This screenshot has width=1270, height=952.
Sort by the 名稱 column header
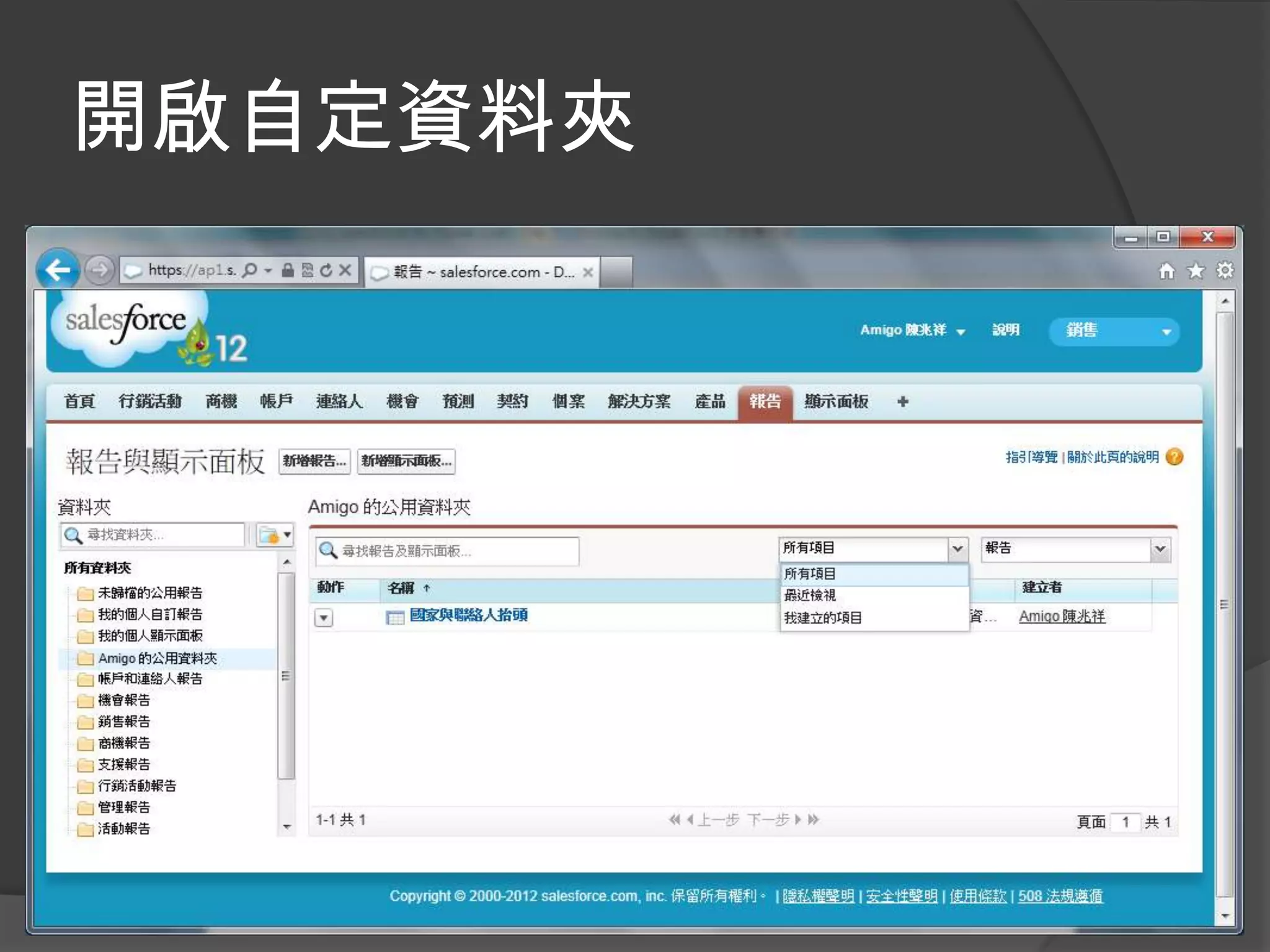point(401,588)
